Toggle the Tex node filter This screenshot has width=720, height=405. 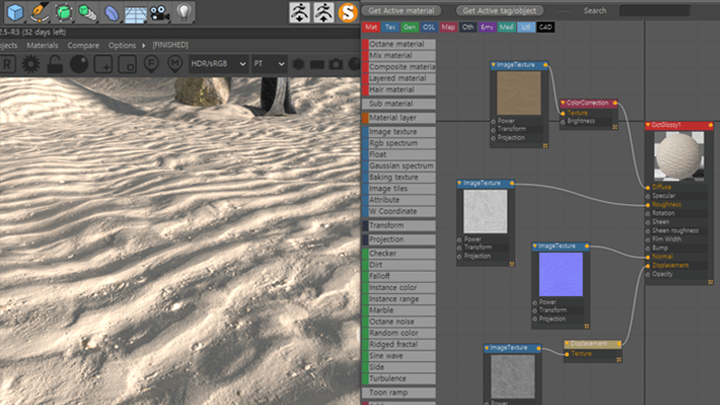tap(390, 27)
